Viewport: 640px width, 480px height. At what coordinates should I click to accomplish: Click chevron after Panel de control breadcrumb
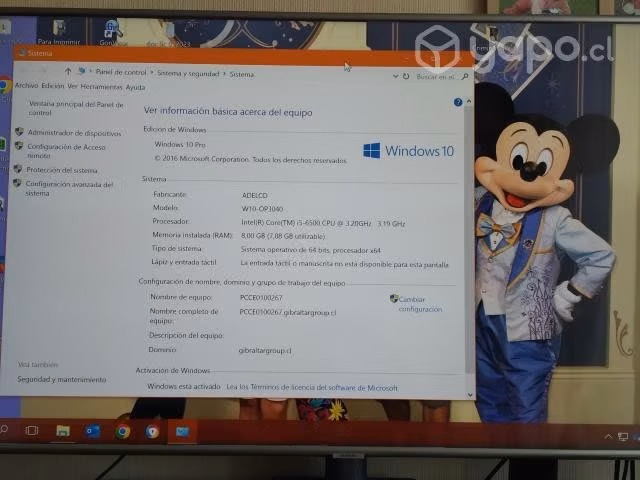pos(152,73)
